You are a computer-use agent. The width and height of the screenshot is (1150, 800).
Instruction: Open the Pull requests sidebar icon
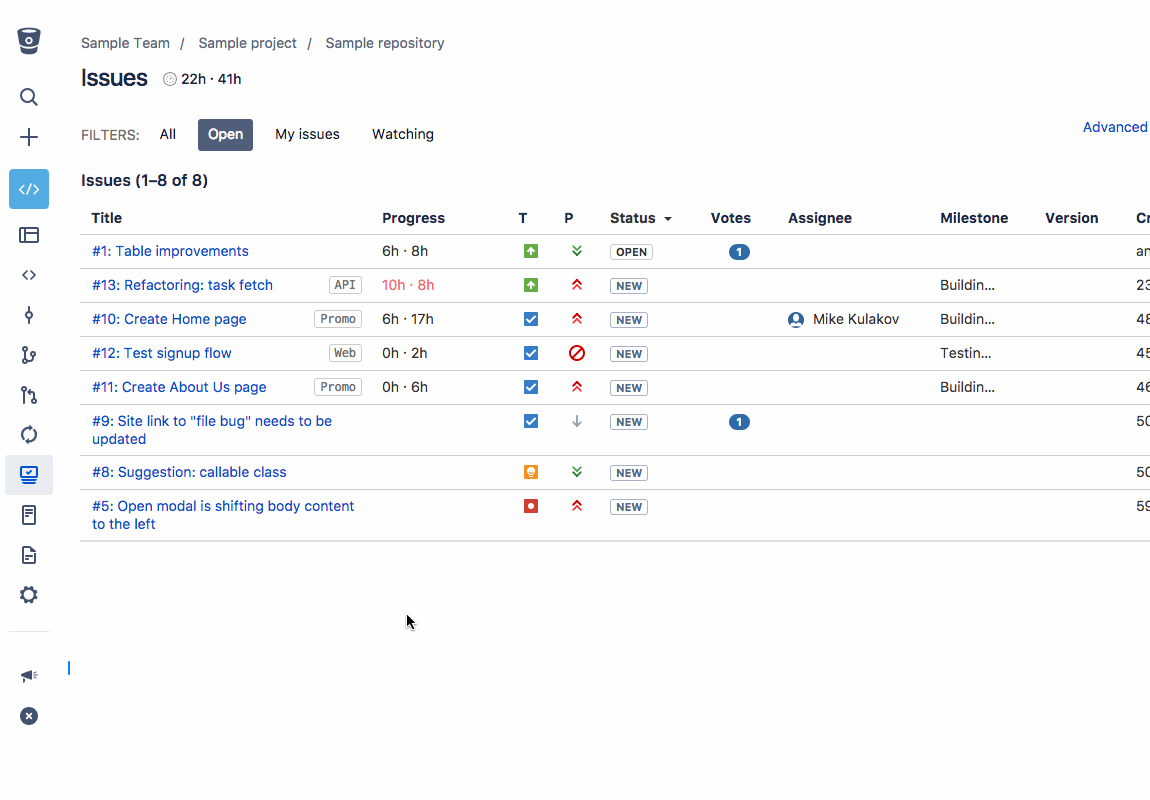point(29,395)
